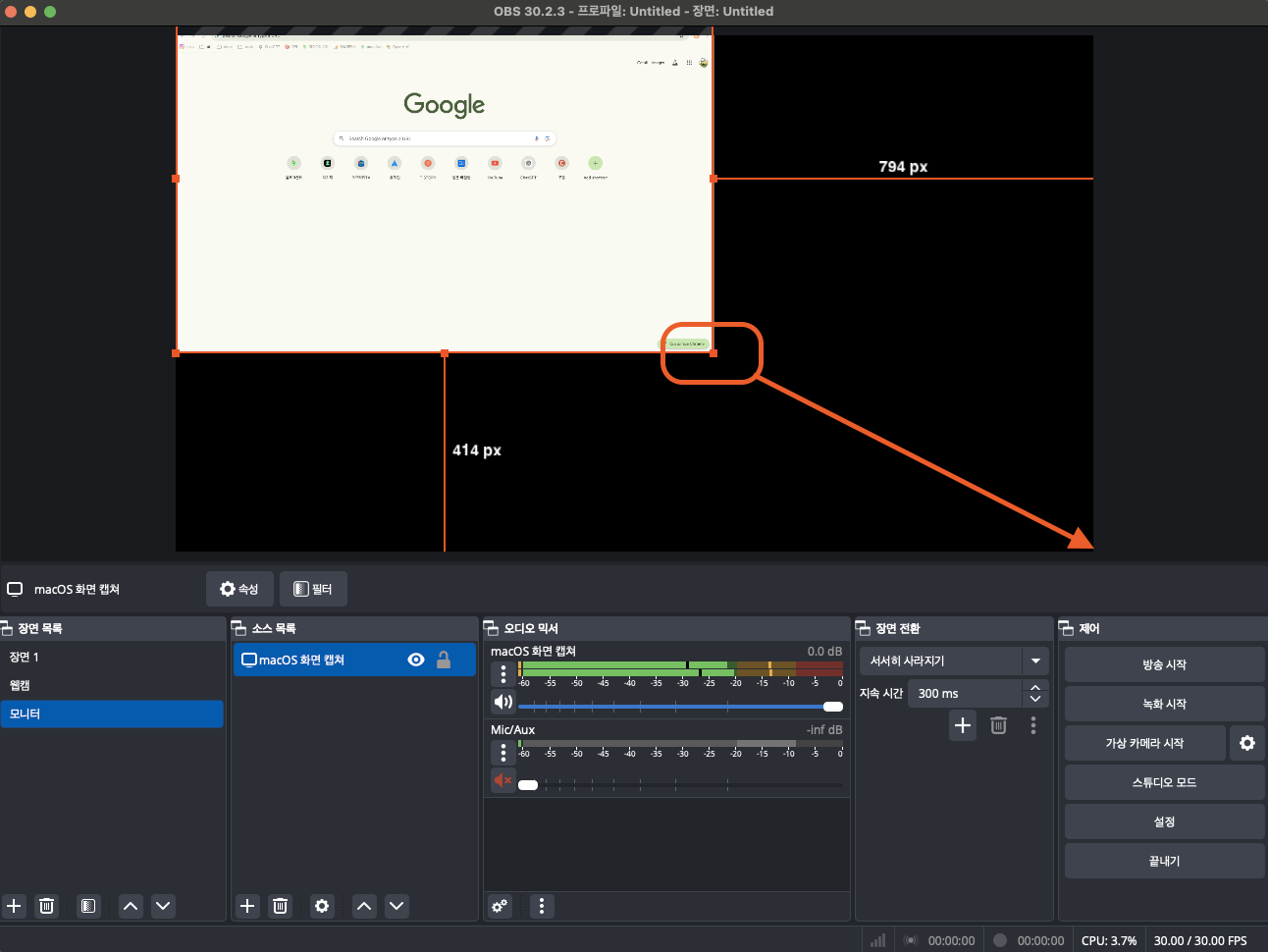Adjust Mic/Aux volume slider

[681, 785]
